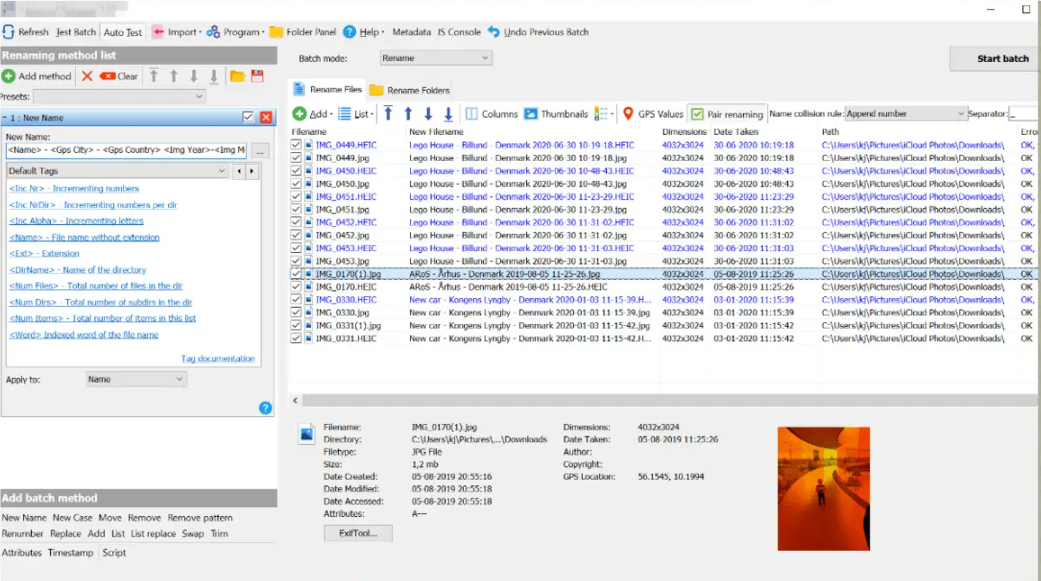Open the Program gear icon menu
The height and width of the screenshot is (581, 1041).
(x=213, y=32)
